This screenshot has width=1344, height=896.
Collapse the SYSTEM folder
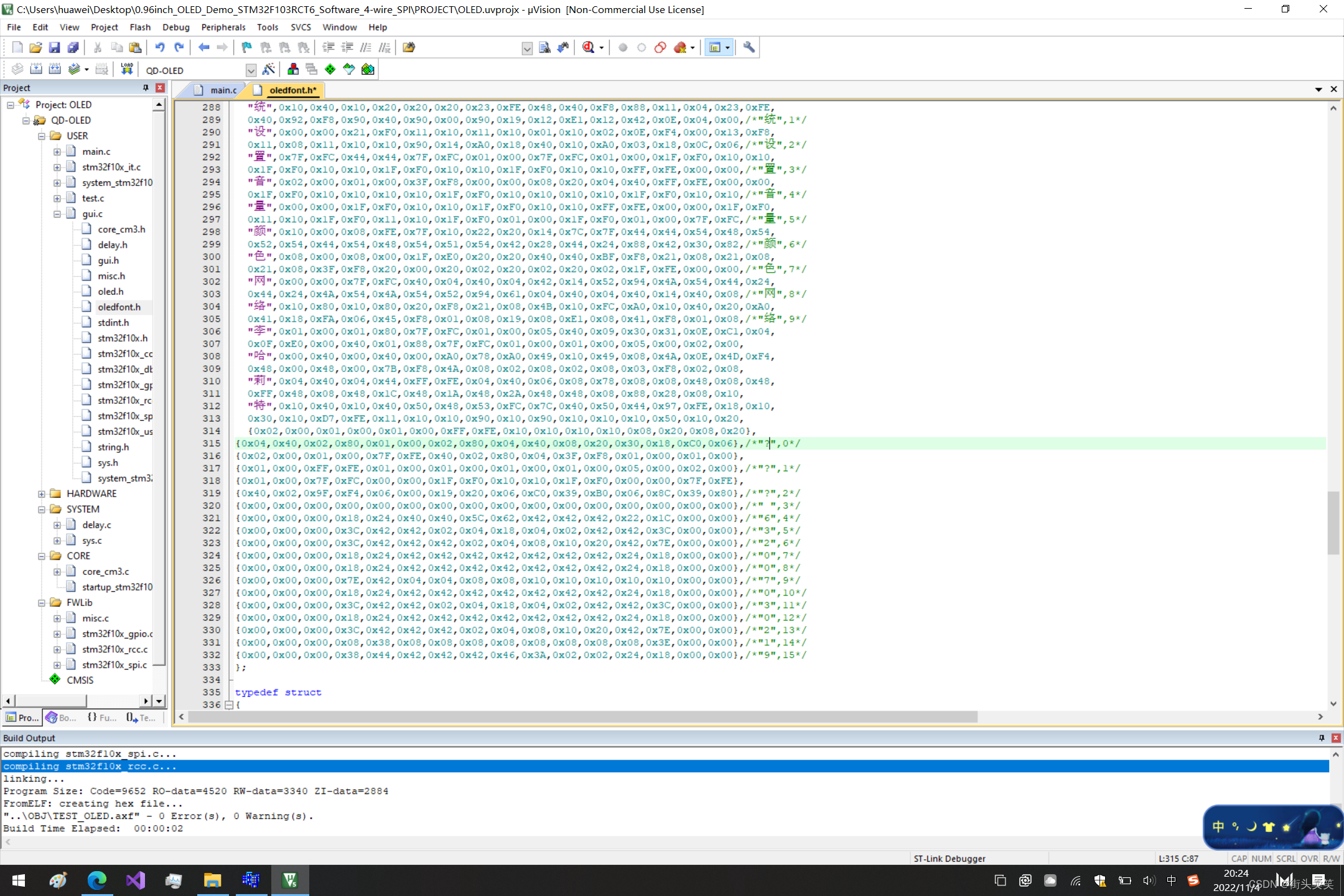click(x=41, y=510)
